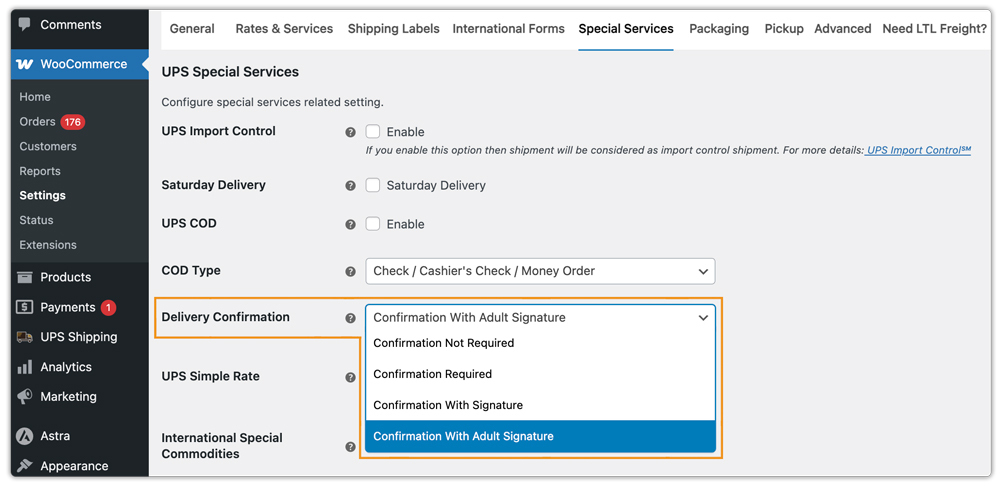Click the Comments speech bubble icon
The height and width of the screenshot is (486, 1000).
click(25, 25)
